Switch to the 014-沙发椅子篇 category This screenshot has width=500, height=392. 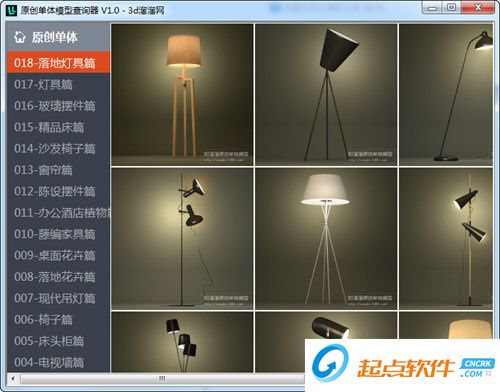pyautogui.click(x=59, y=148)
